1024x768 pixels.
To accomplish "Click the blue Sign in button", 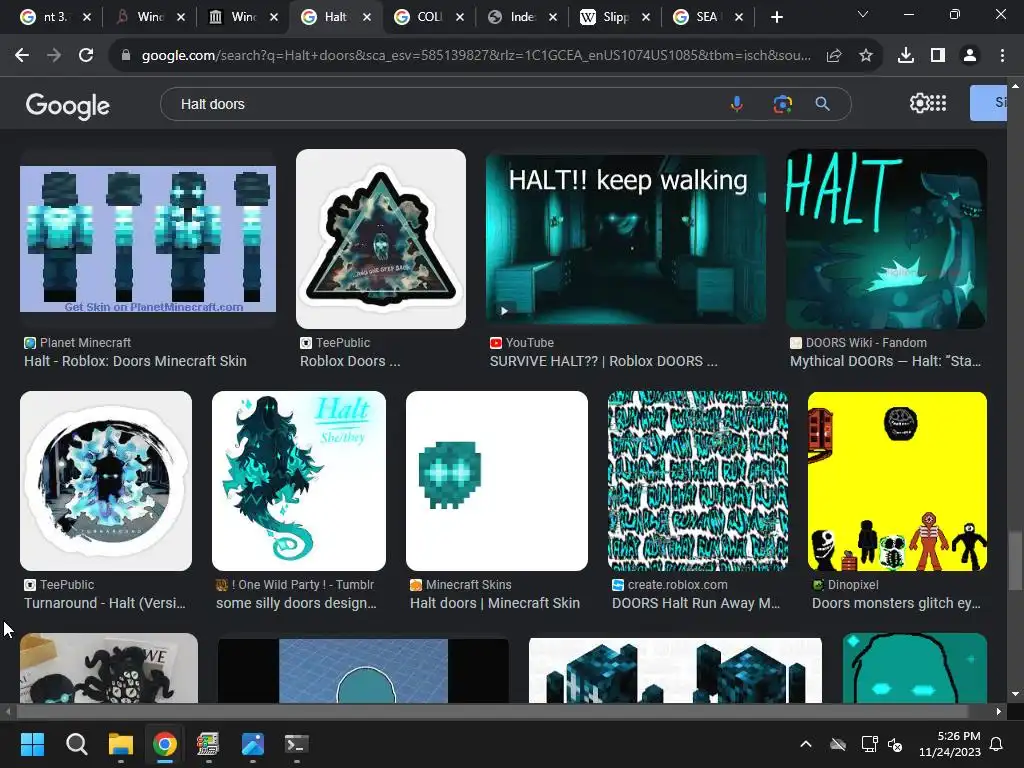I will 988,103.
